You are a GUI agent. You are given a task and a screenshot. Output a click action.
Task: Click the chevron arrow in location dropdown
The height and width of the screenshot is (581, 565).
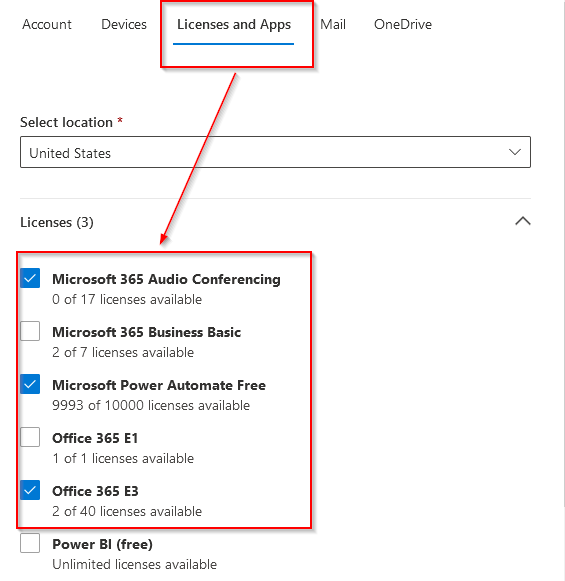[x=515, y=152]
